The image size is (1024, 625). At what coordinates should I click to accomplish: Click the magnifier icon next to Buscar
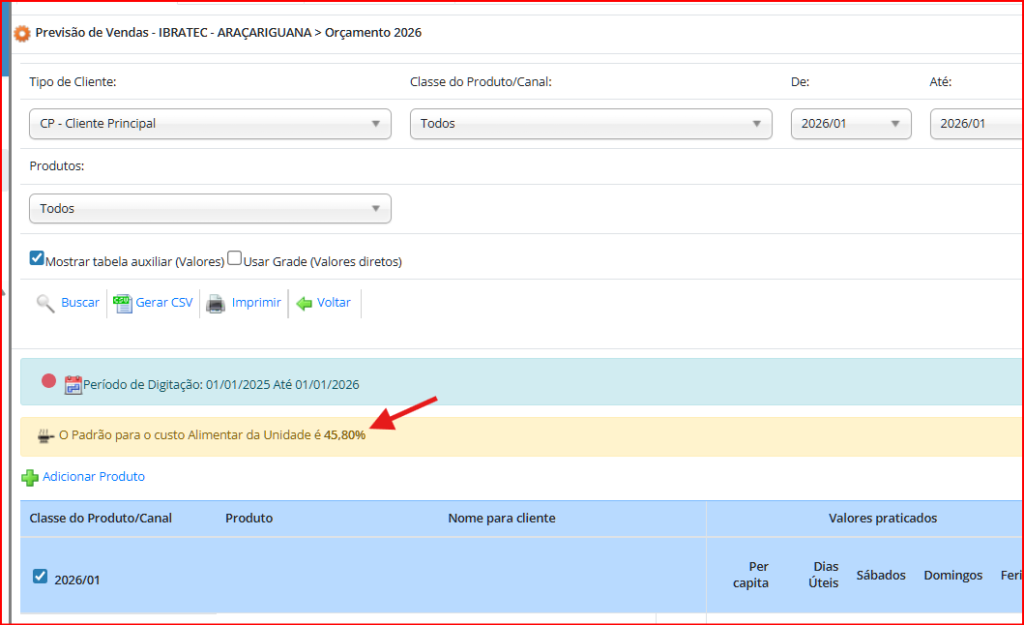click(x=45, y=303)
